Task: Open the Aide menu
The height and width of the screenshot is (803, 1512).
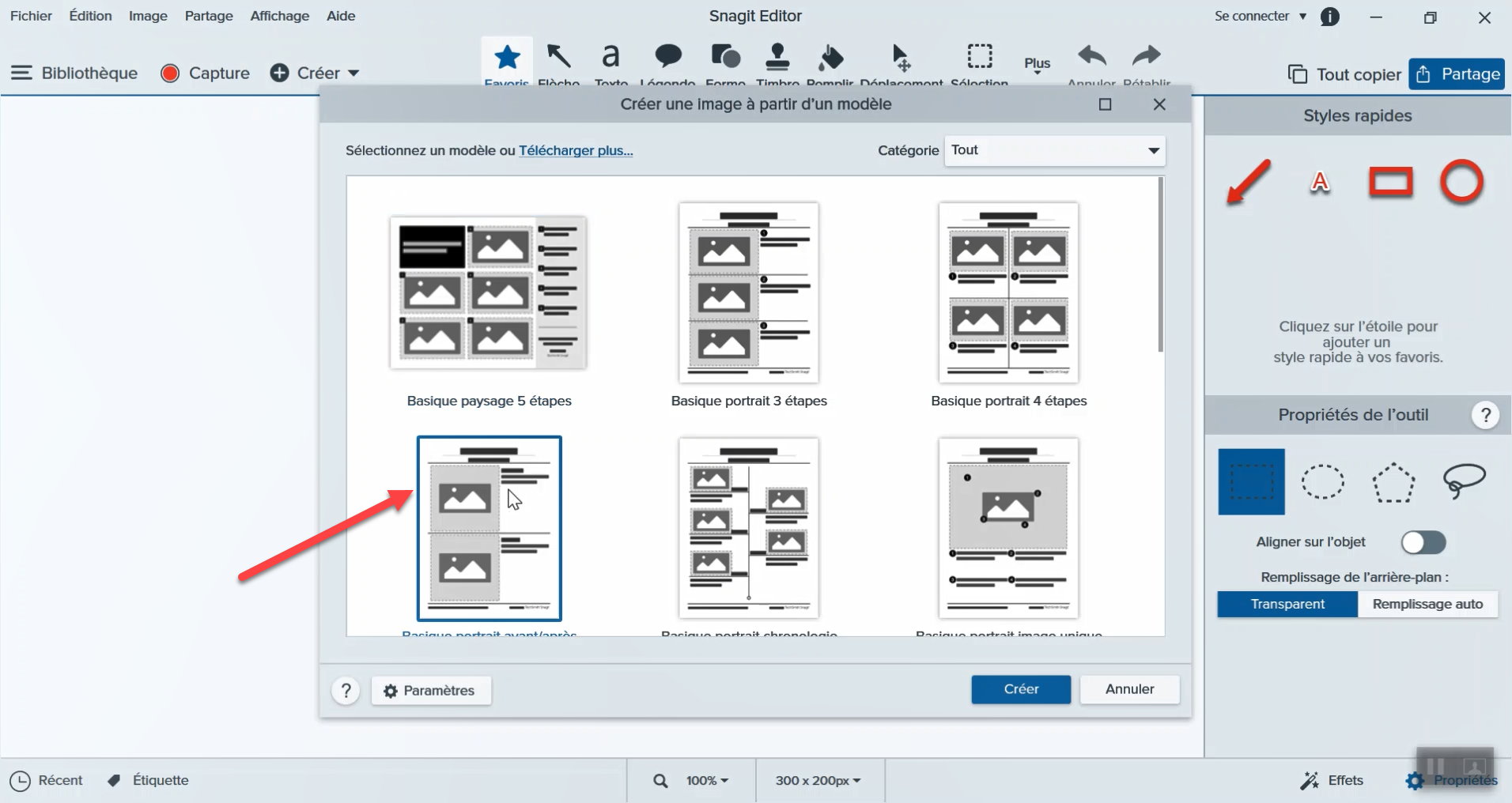Action: 341,16
